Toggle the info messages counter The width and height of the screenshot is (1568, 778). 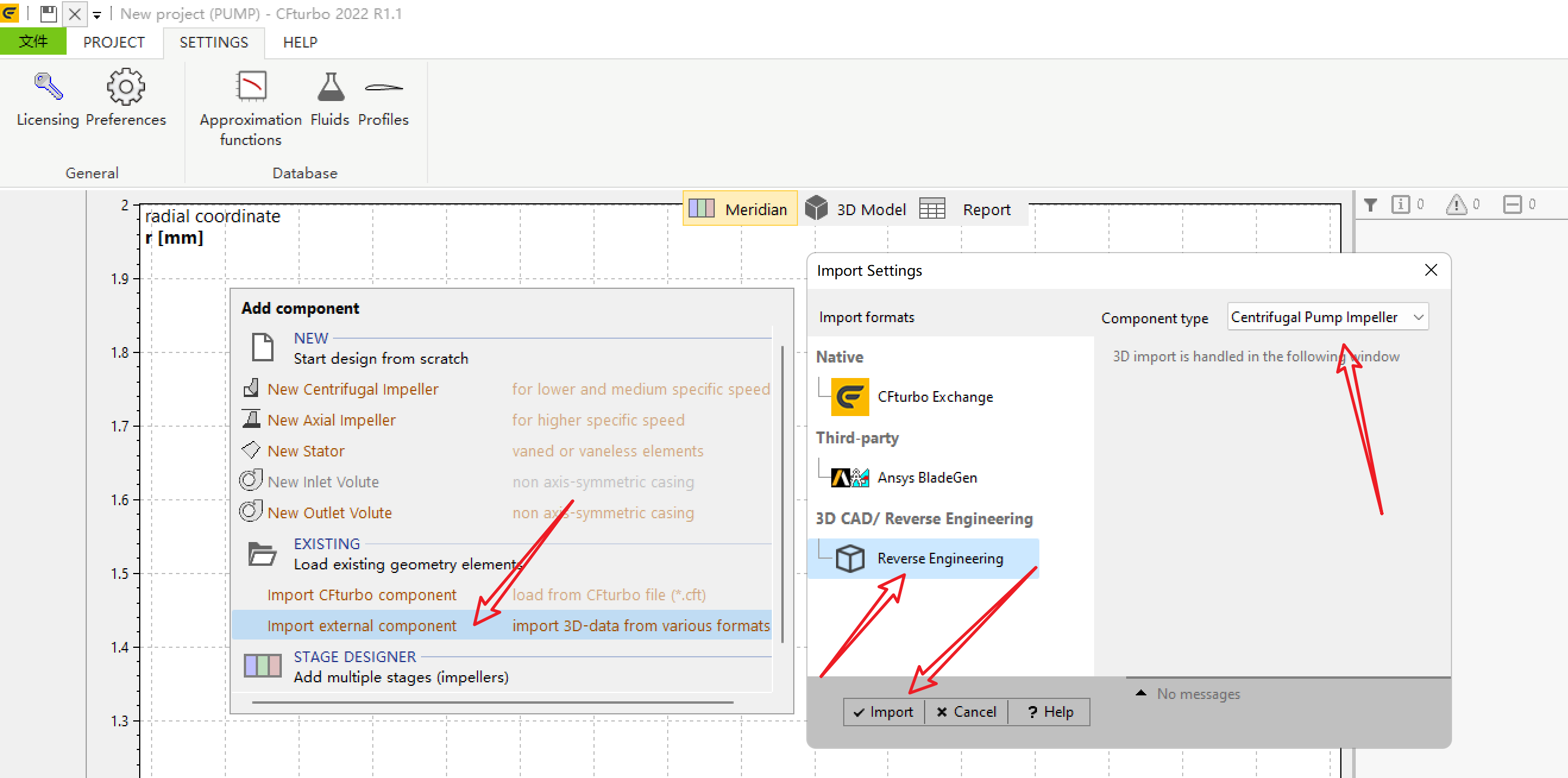click(x=1408, y=205)
